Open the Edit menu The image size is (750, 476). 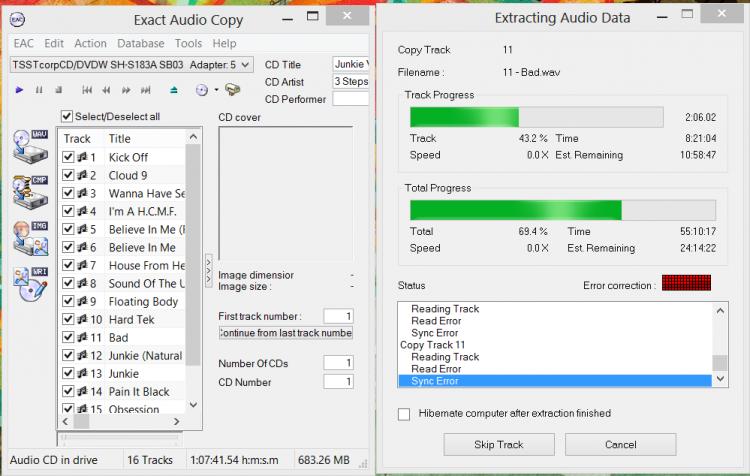point(54,44)
